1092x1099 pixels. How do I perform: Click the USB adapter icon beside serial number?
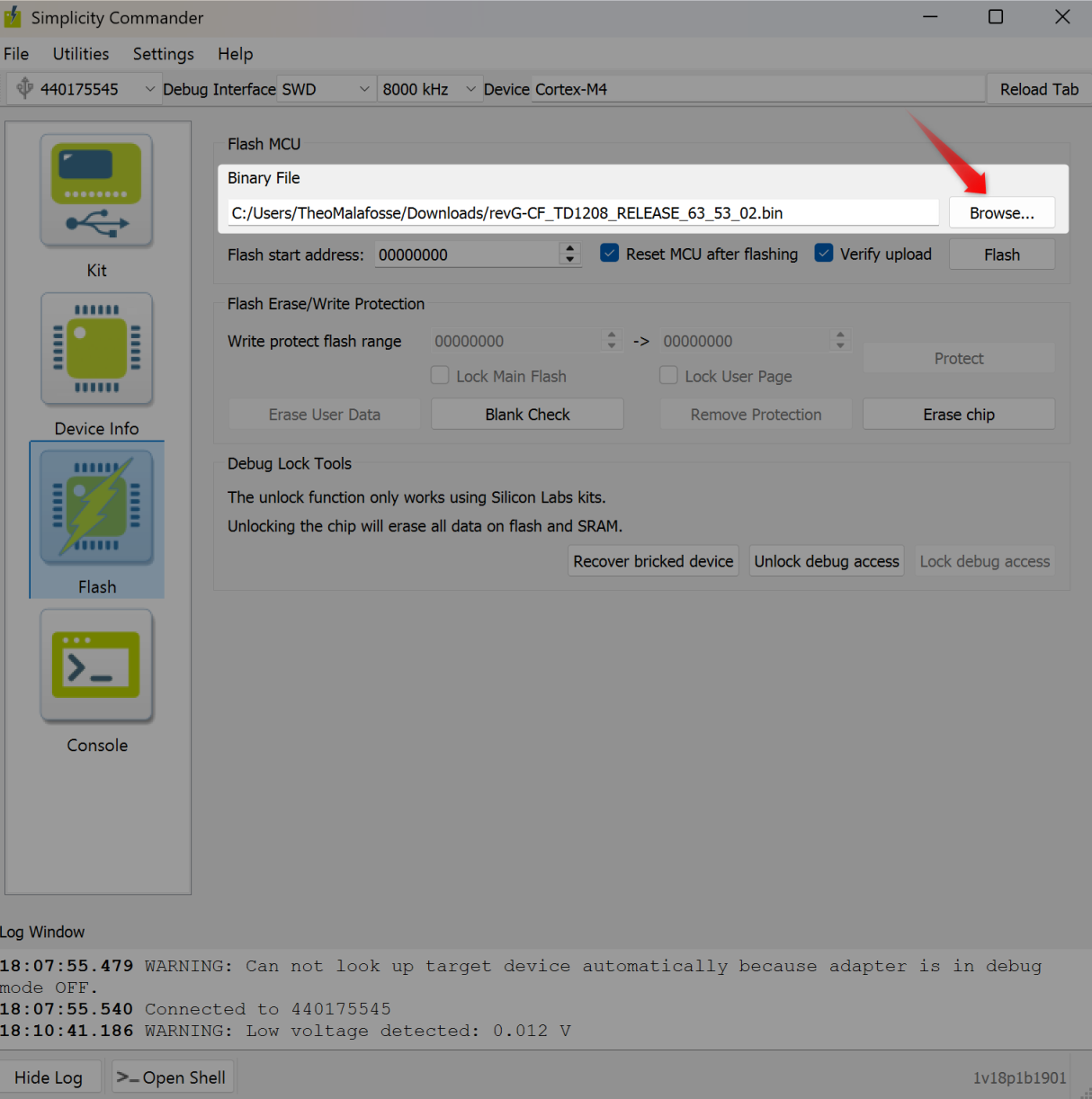(25, 88)
